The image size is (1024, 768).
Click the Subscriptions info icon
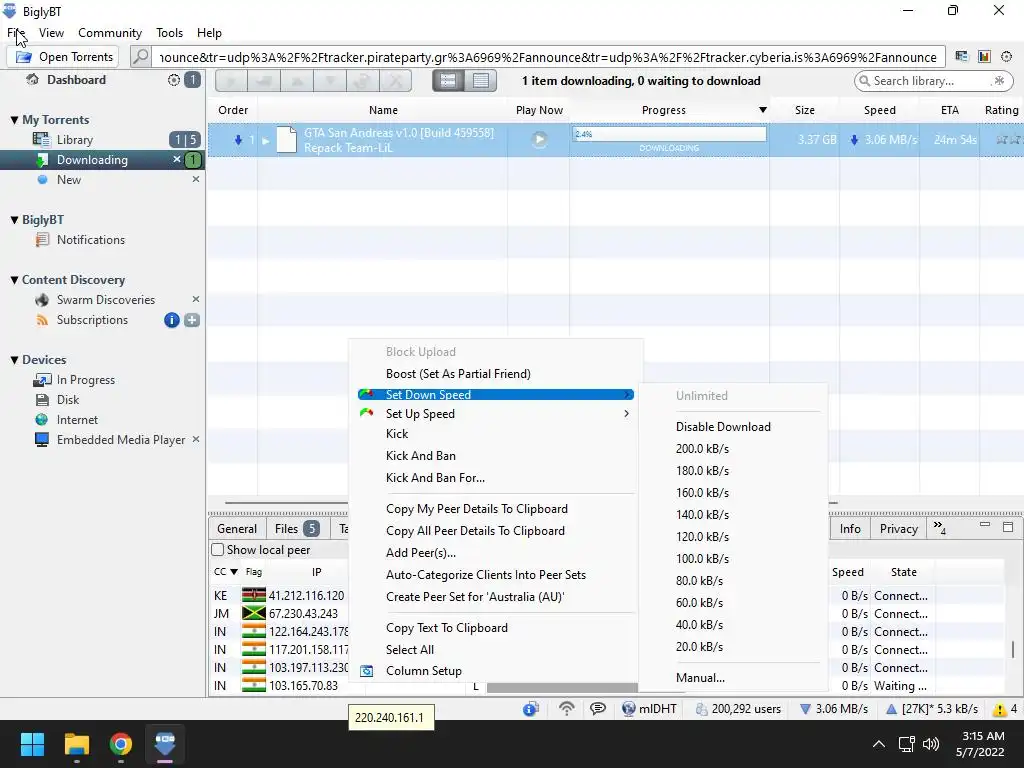coord(172,320)
